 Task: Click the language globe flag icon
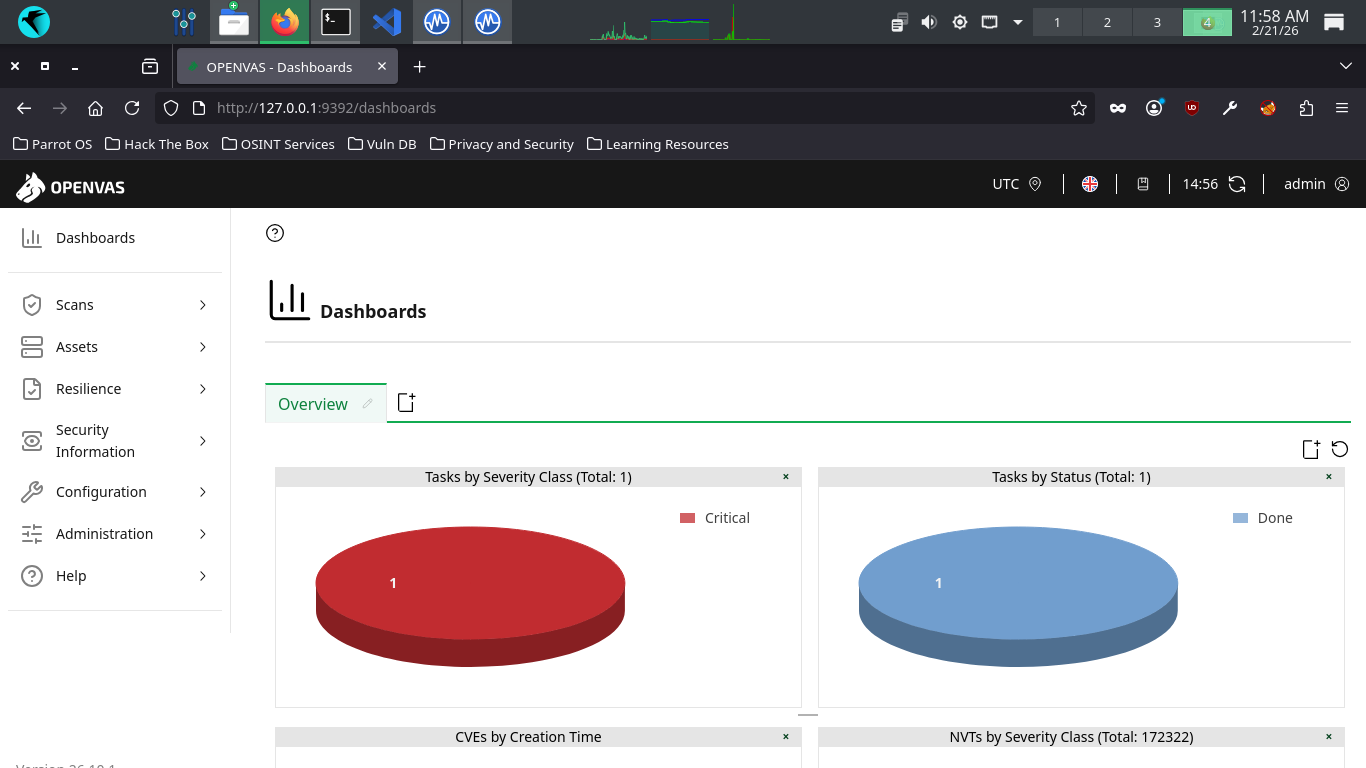[x=1090, y=184]
